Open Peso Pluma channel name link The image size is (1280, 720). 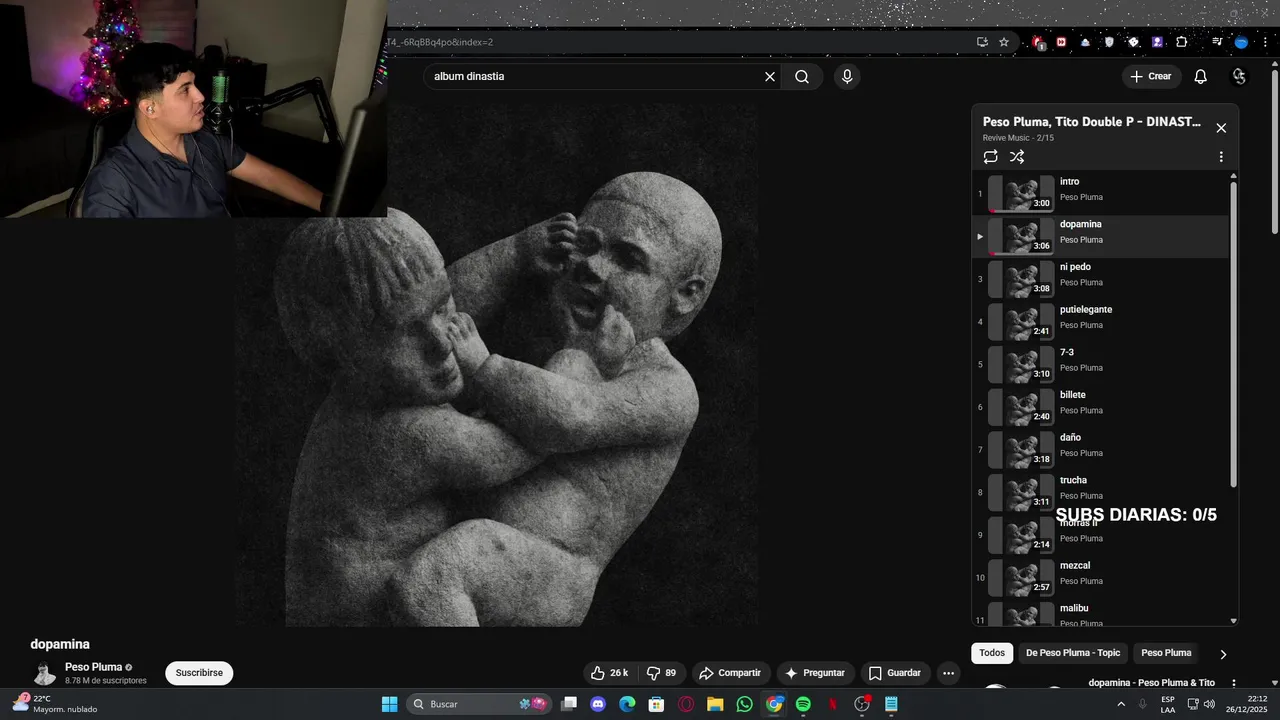[x=93, y=667]
